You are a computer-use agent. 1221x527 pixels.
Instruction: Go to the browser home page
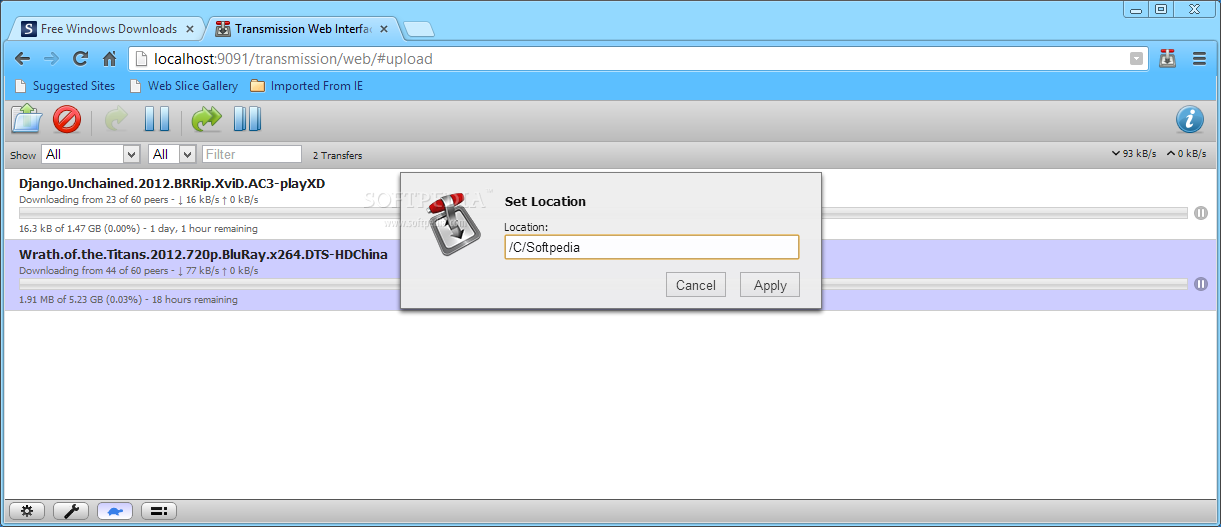tap(110, 59)
